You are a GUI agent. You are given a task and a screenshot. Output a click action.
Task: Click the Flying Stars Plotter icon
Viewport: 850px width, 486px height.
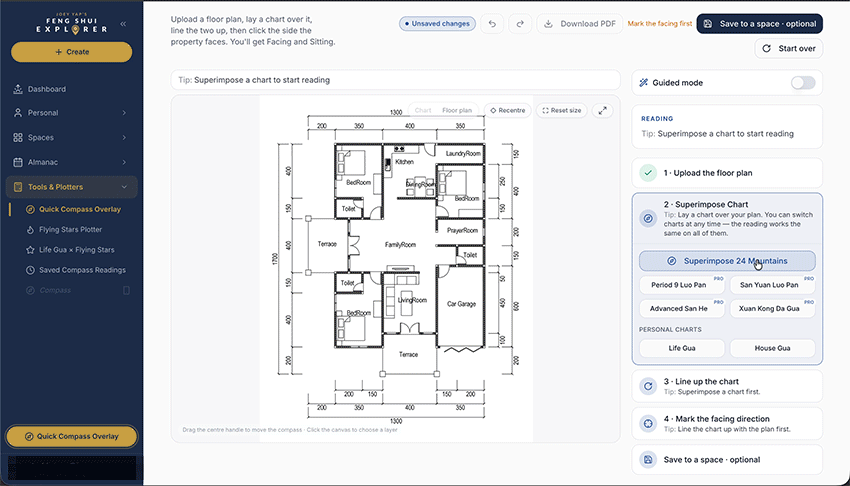pos(30,230)
